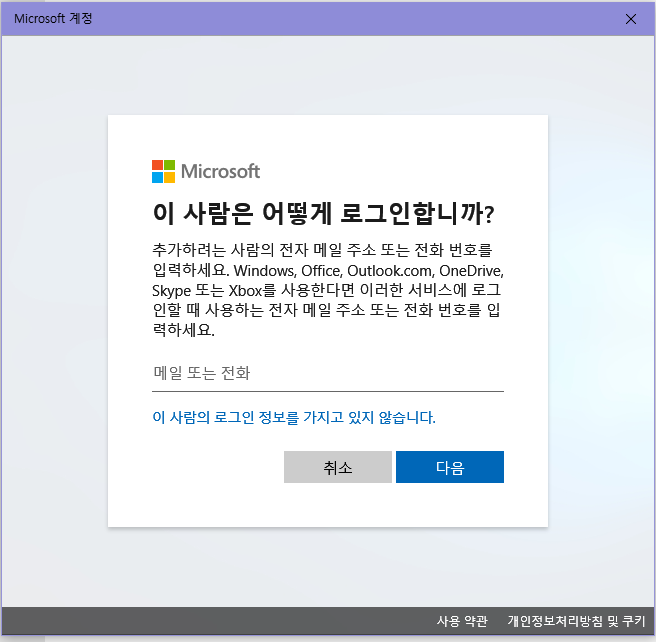656x642 pixels.
Task: Click the 다음 button
Action: [450, 467]
